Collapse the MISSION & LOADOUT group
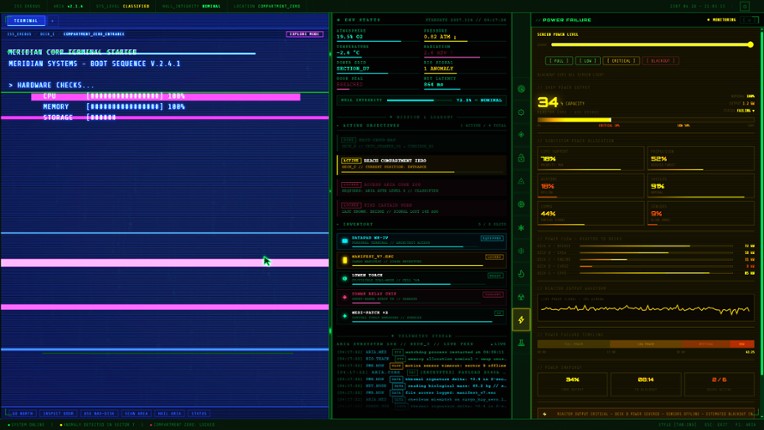Viewport: 764px width, 430px height. pos(421,117)
